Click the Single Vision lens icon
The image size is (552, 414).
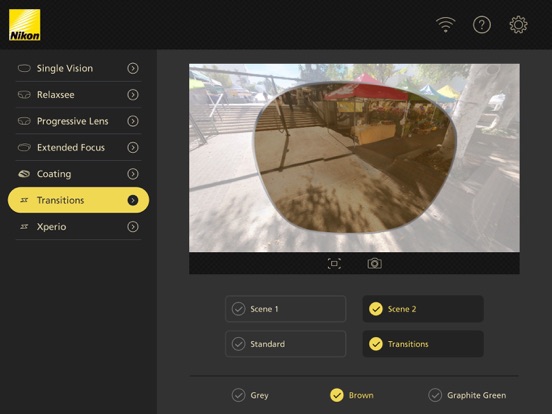point(24,68)
